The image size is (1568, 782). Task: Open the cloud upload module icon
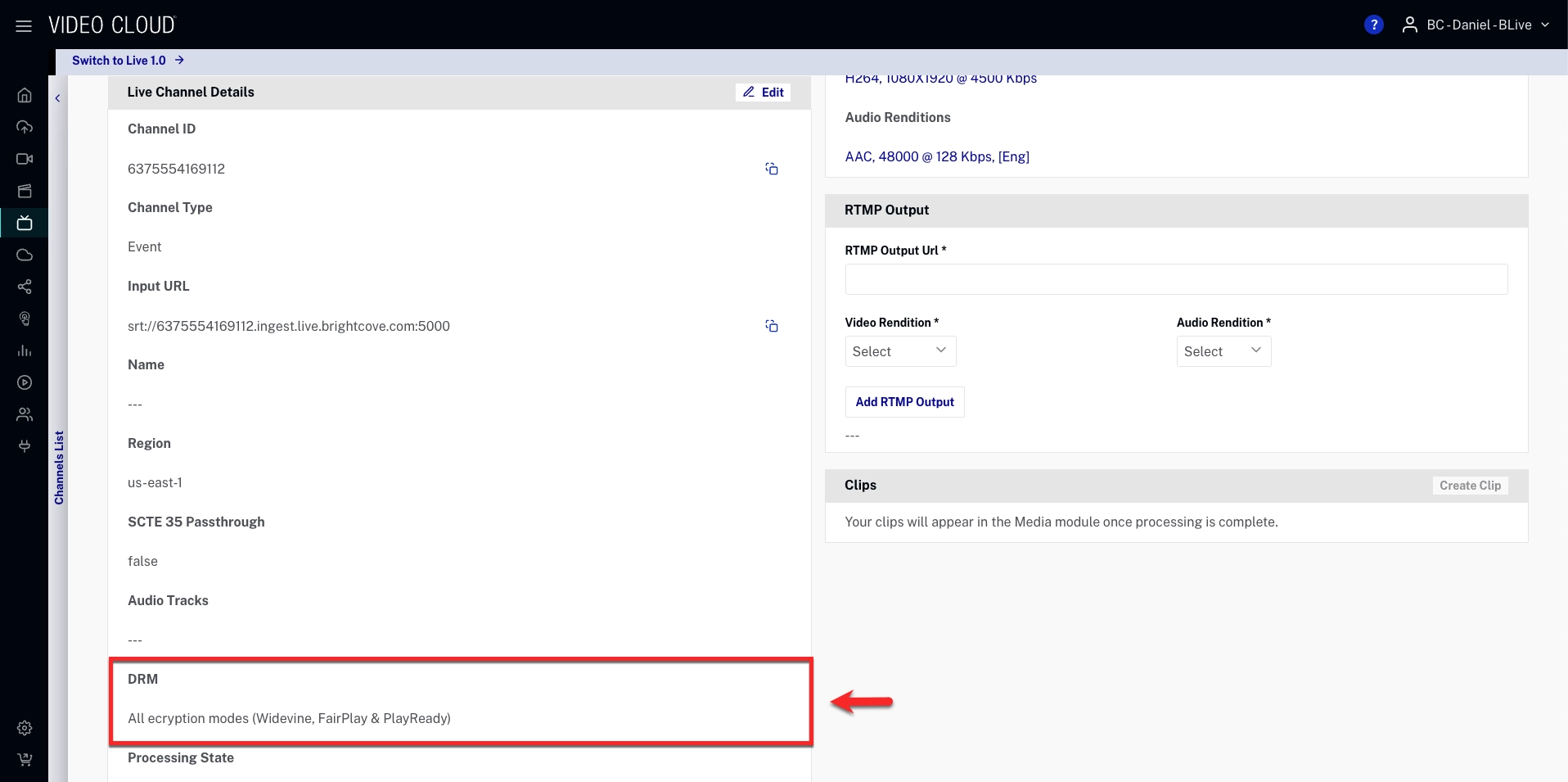(25, 127)
